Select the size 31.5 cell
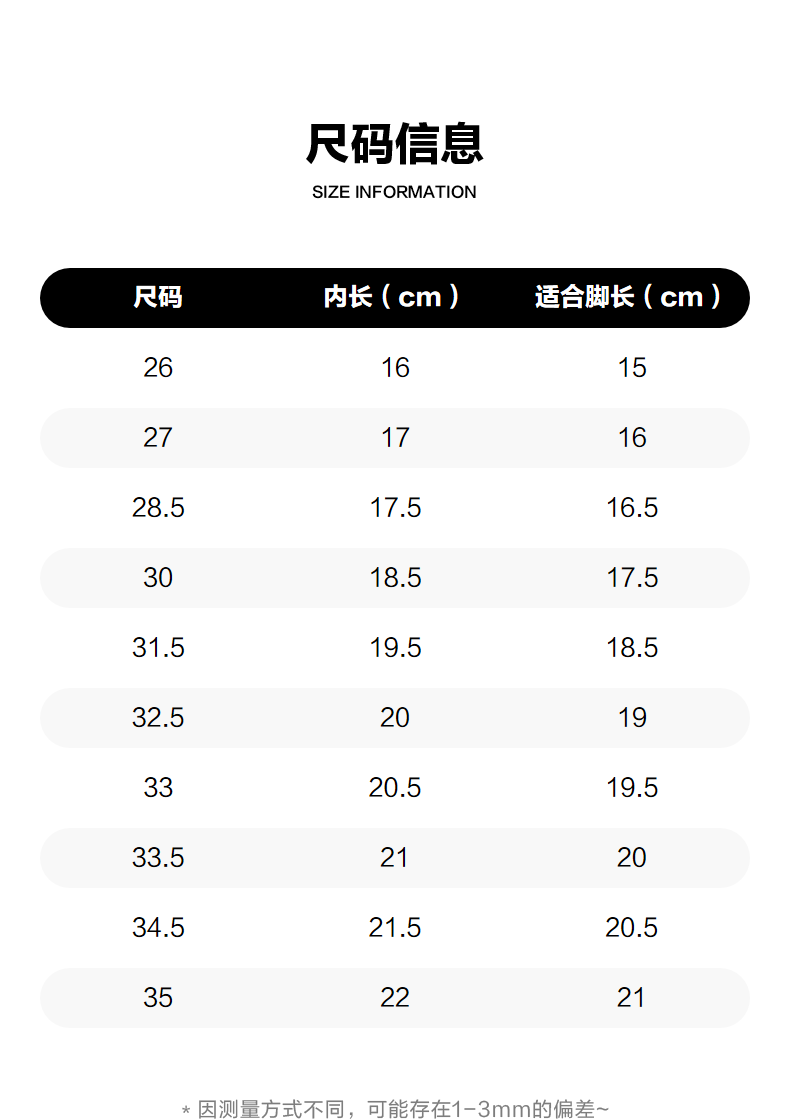 tap(158, 648)
